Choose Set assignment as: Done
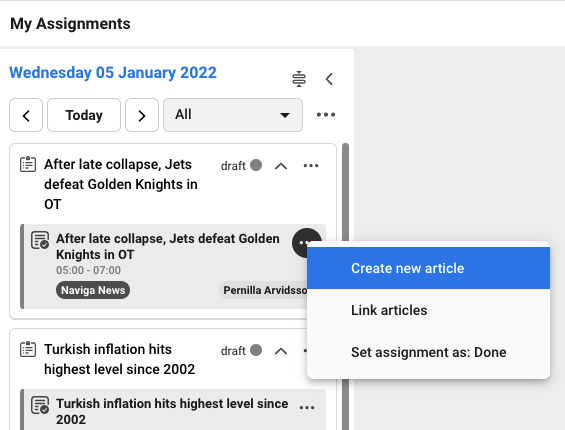The height and width of the screenshot is (430, 565). point(428,352)
